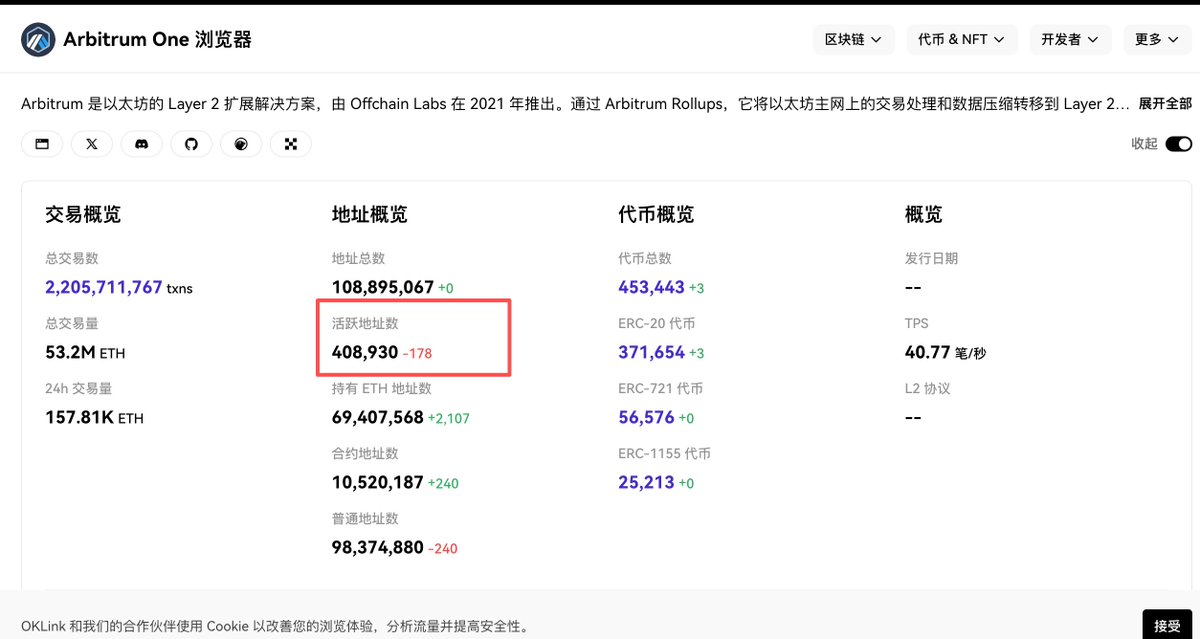Click the Arbitrum description paragraph text
This screenshot has height=639, width=1200.
[576, 104]
